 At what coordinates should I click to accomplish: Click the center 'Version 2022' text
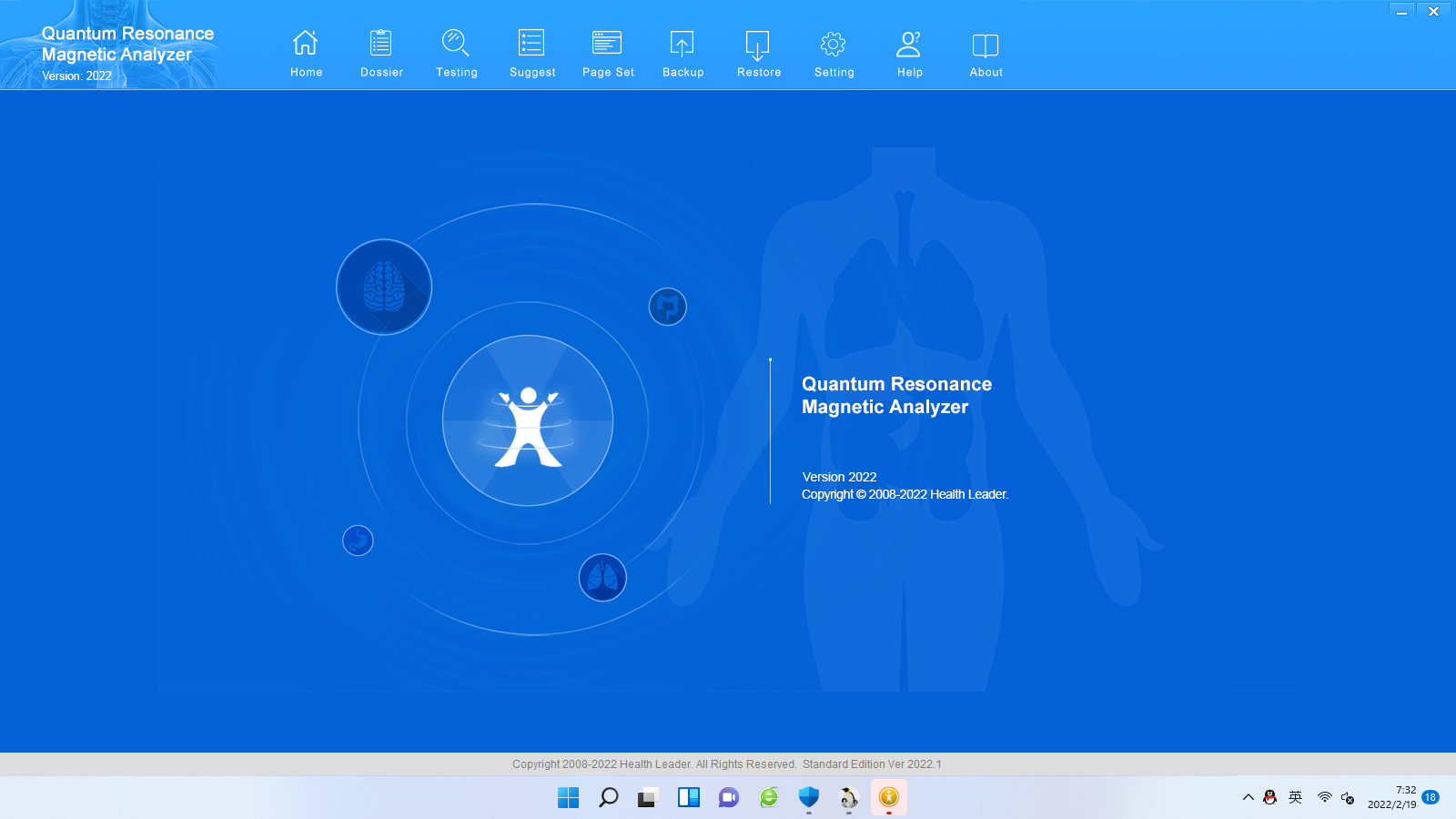click(839, 477)
